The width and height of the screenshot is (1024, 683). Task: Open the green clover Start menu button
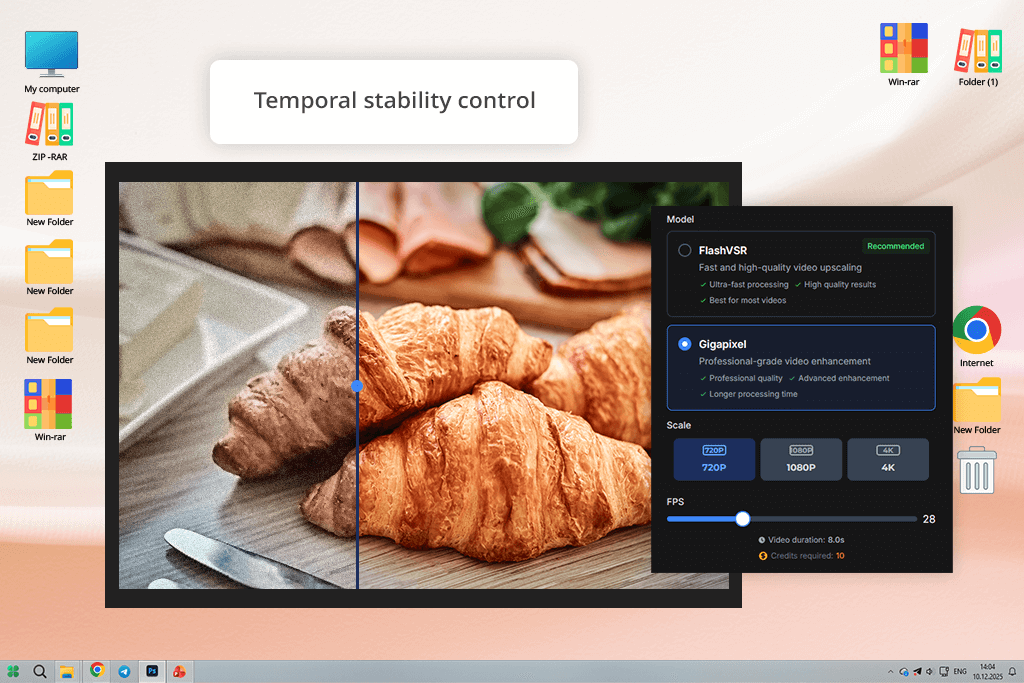tap(13, 671)
